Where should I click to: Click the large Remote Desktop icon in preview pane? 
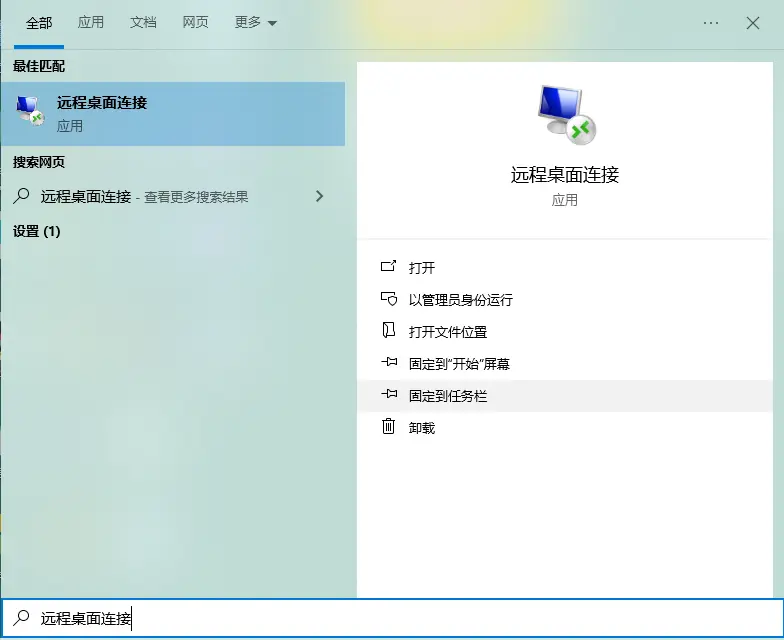565,113
